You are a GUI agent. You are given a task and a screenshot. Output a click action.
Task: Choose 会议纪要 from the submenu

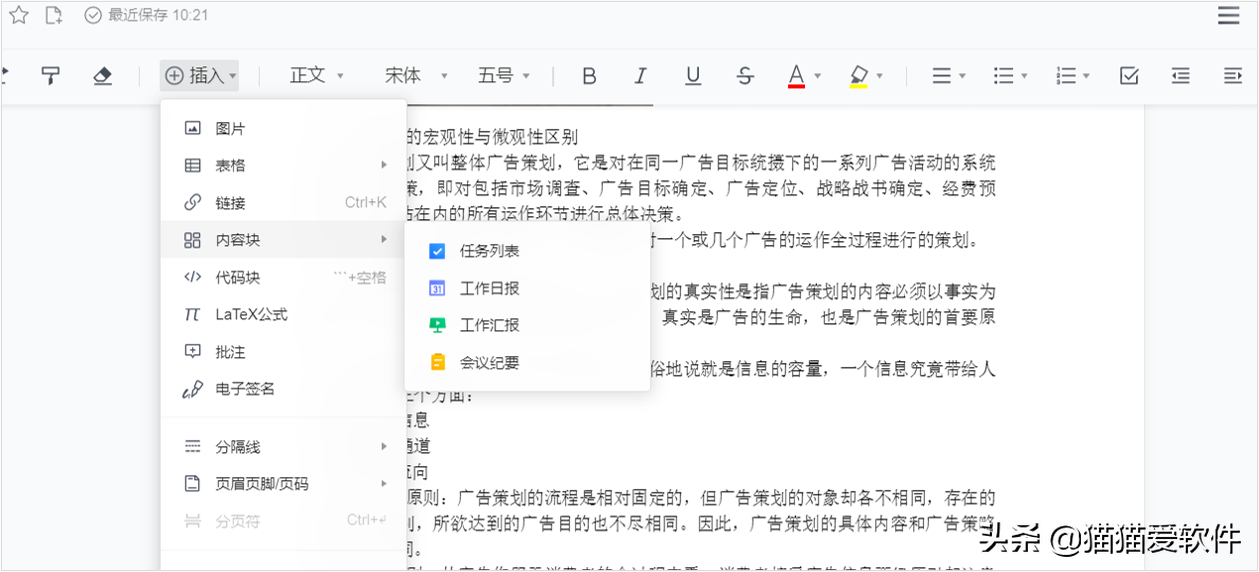489,362
